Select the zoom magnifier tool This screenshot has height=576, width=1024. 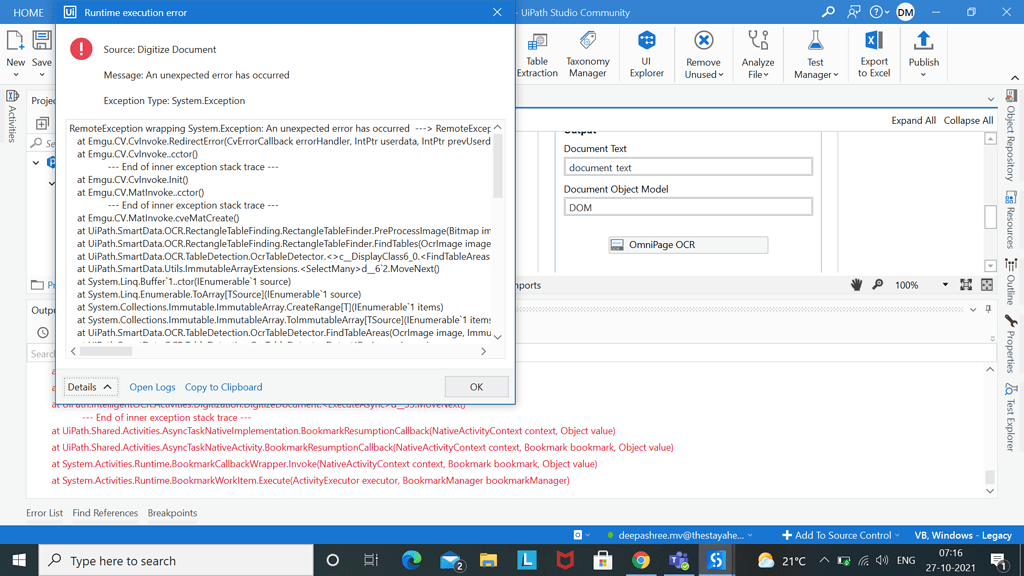coord(878,284)
